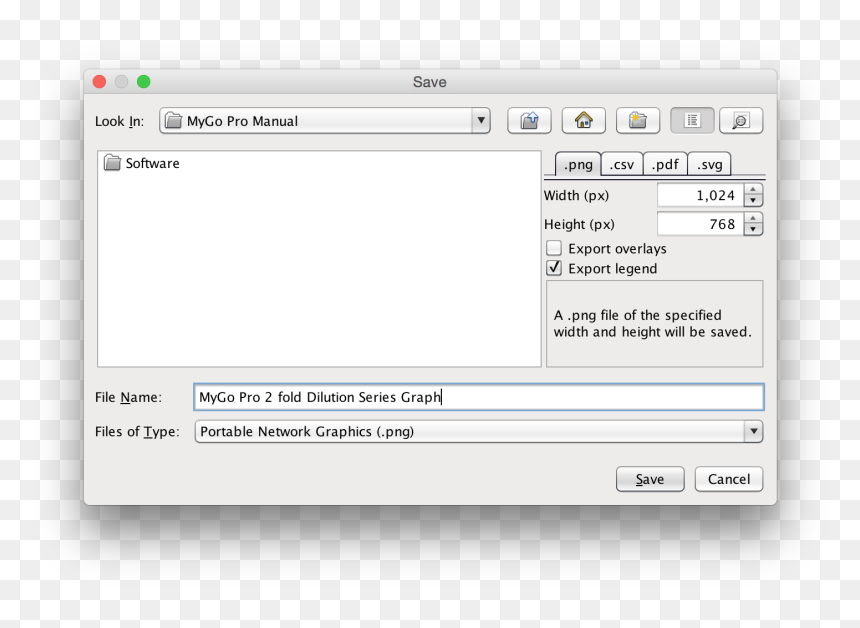Switch to the .csv tab
The width and height of the screenshot is (860, 628).
(622, 165)
